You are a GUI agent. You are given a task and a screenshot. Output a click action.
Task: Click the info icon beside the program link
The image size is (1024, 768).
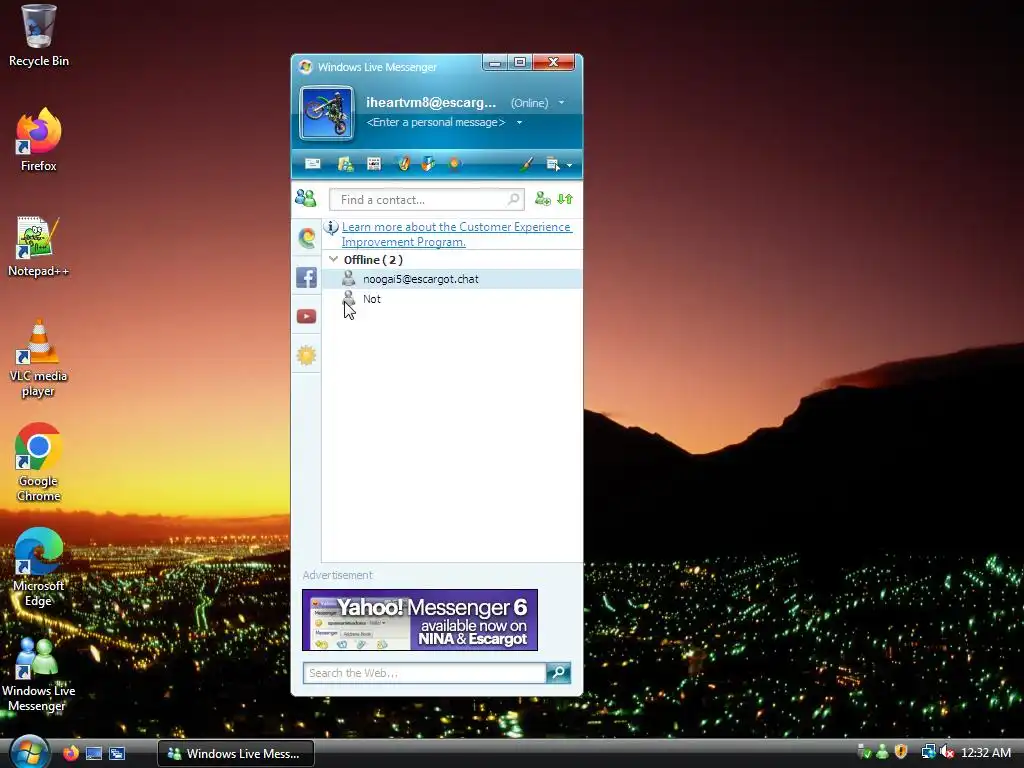(331, 227)
